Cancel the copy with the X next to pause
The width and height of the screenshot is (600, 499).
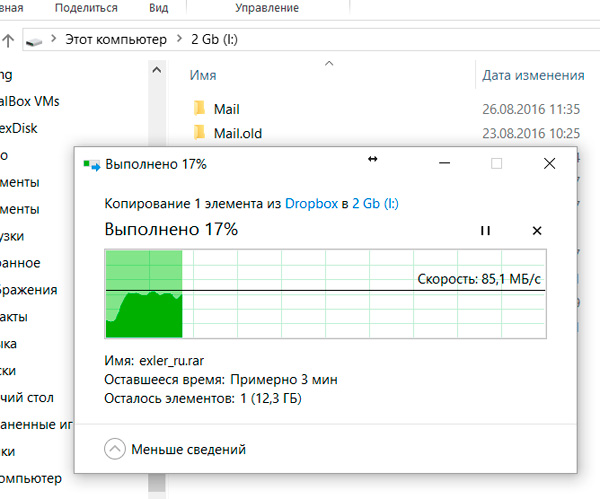(537, 230)
